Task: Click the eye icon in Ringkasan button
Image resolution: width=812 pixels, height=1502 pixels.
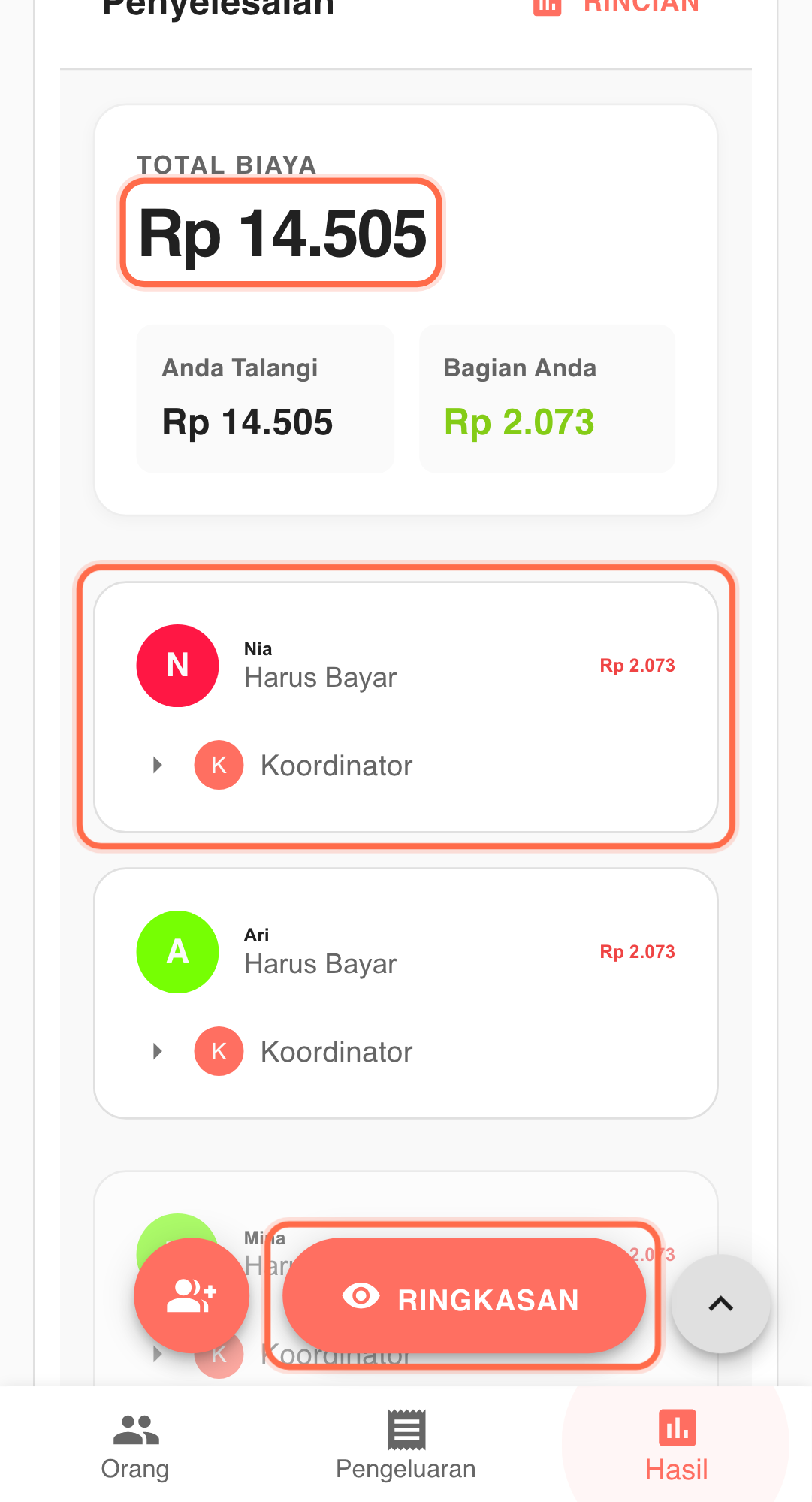Action: (x=361, y=1296)
